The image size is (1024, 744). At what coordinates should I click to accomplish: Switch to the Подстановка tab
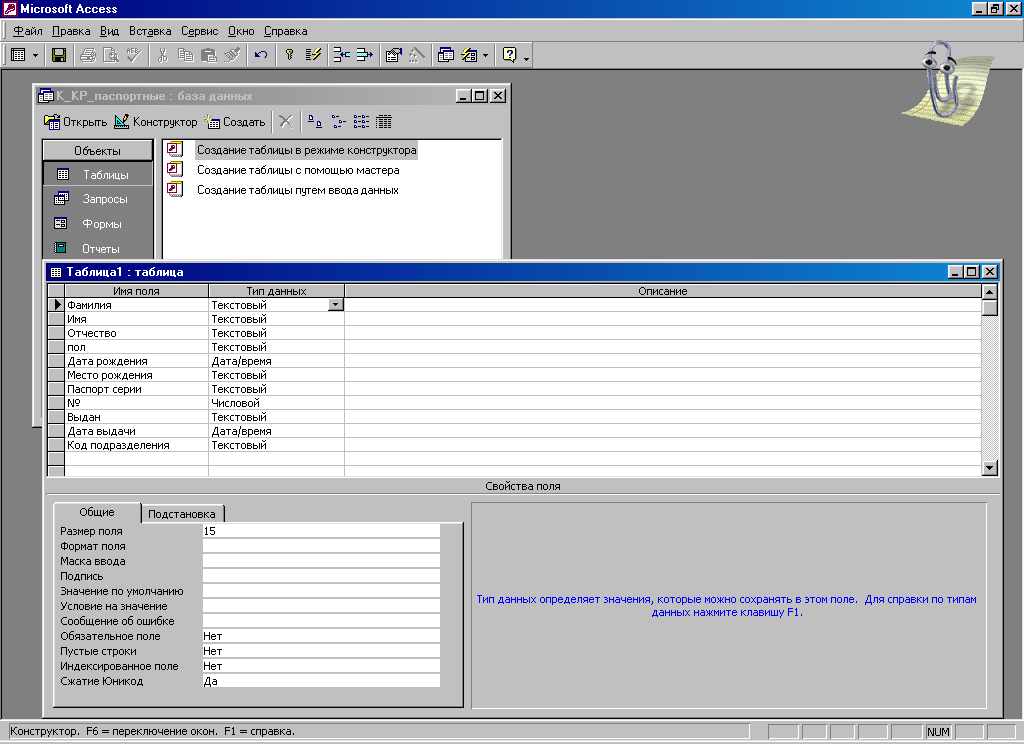point(182,514)
